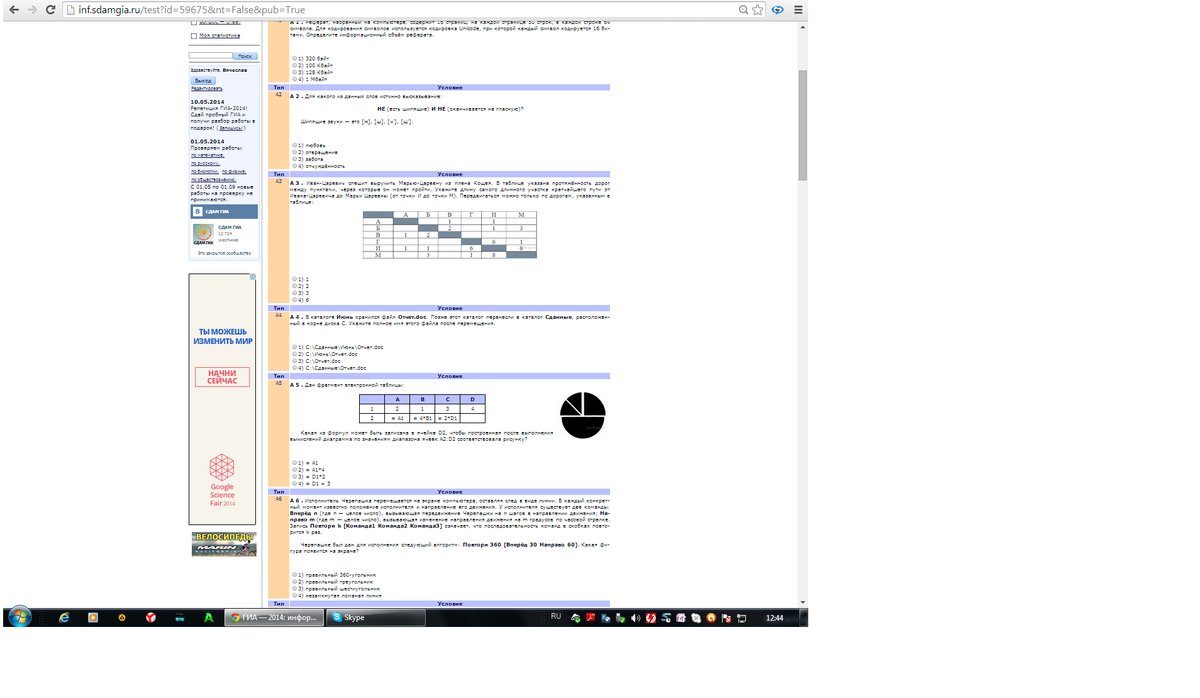The image size is (1200, 698).
Task: Open the zoom magnifier icon in address bar
Action: coord(744,10)
